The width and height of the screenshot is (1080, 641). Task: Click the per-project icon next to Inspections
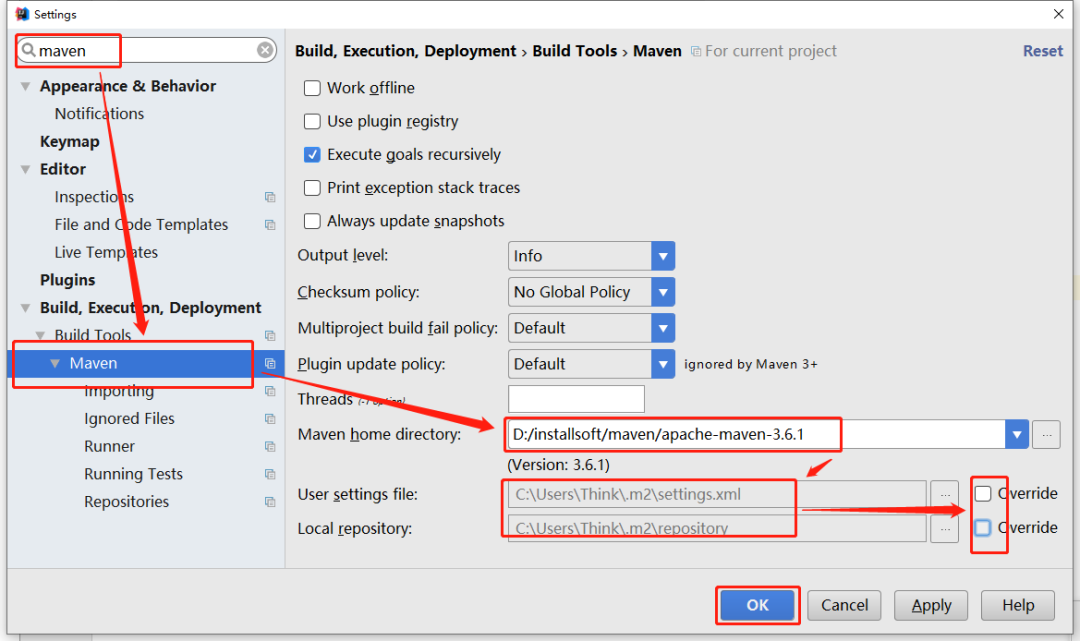(x=270, y=197)
